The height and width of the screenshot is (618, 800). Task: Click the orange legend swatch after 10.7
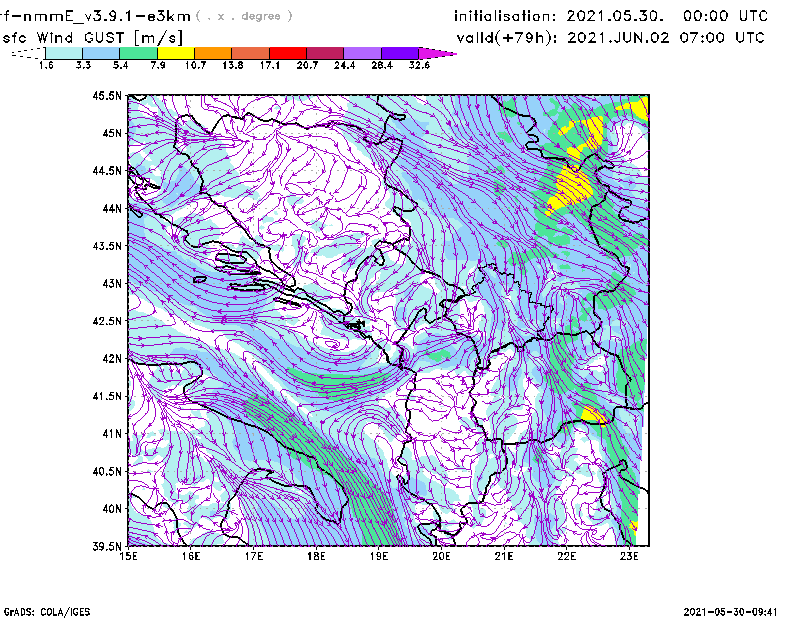coord(213,53)
